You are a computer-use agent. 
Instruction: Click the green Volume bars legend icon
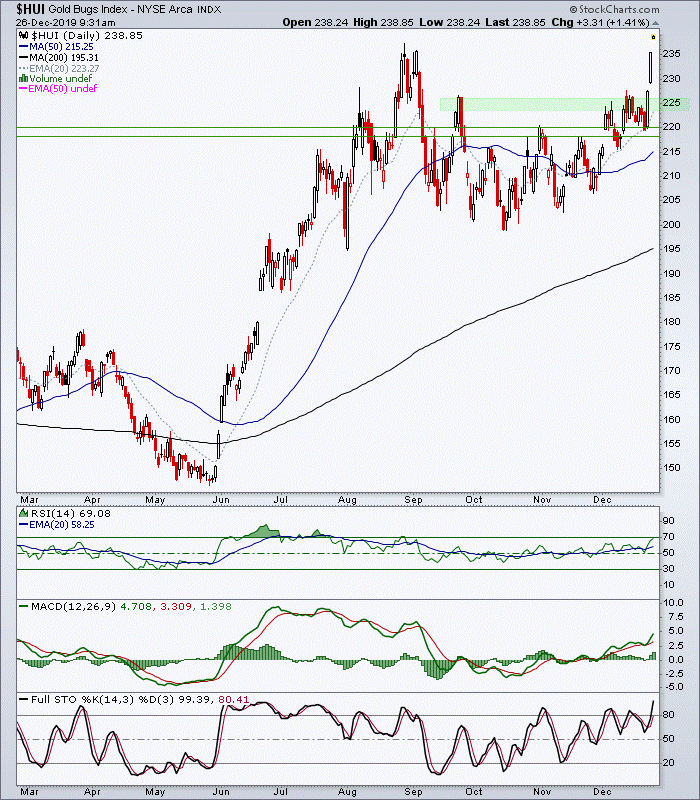(23, 79)
